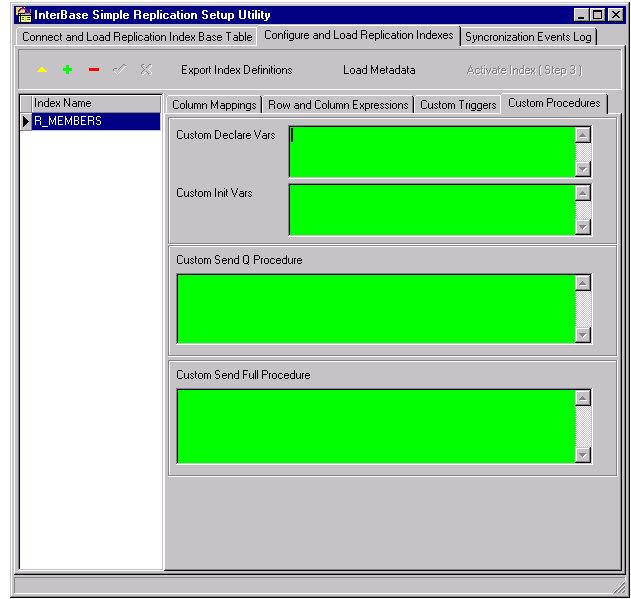Viewport: 631px width, 599px height.
Task: Click the application icon in the title bar
Action: pos(23,15)
